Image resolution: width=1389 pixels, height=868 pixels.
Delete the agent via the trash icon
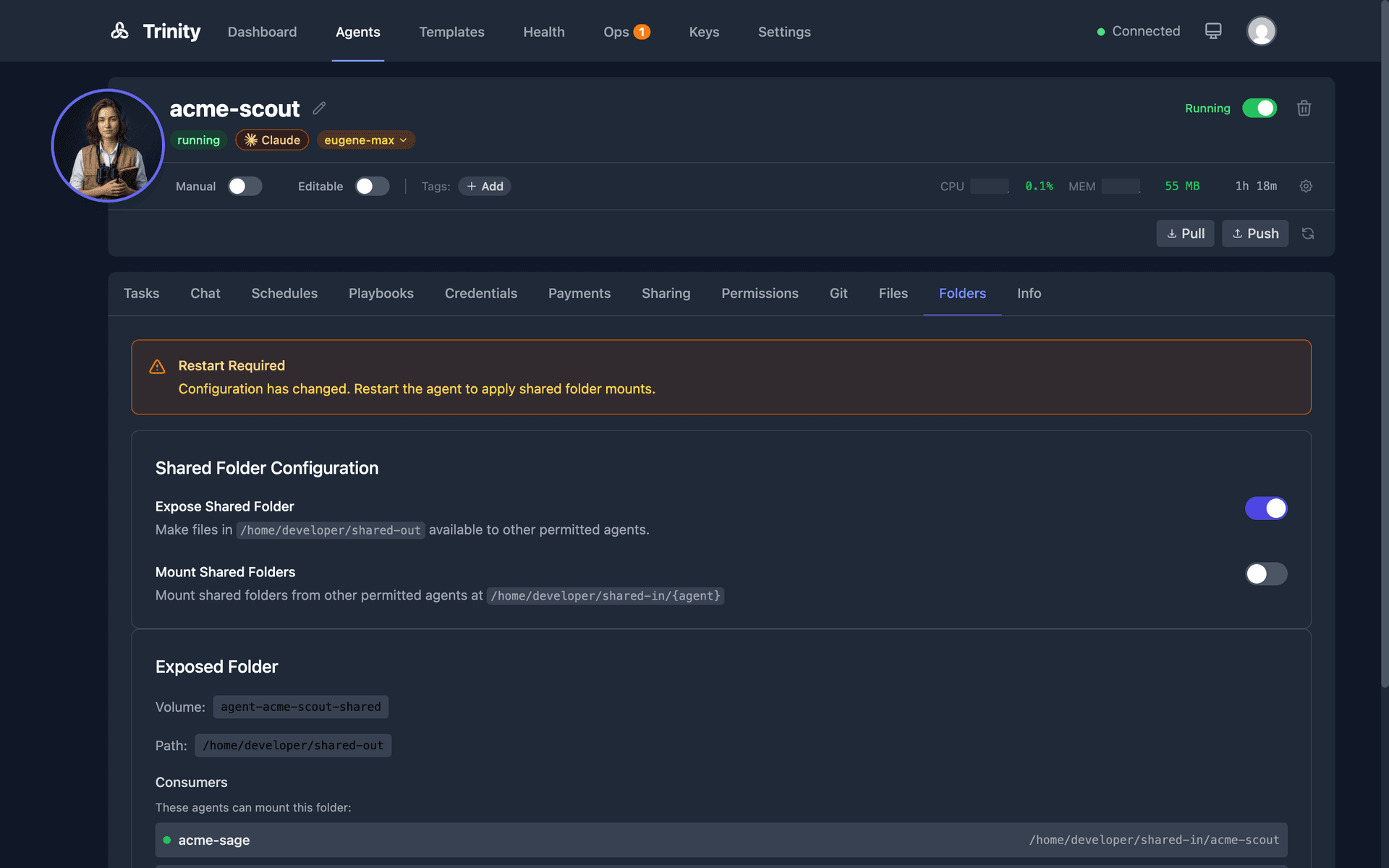tap(1304, 108)
